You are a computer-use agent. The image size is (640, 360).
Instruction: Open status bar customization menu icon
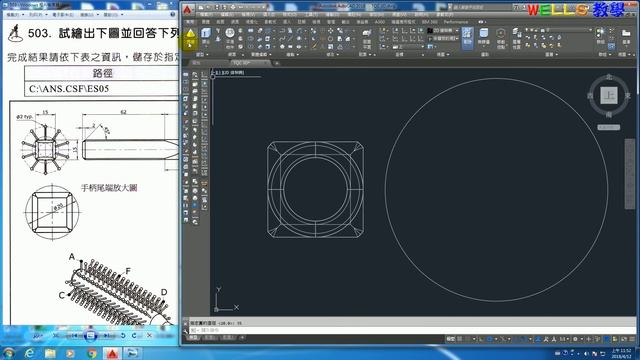[633, 339]
